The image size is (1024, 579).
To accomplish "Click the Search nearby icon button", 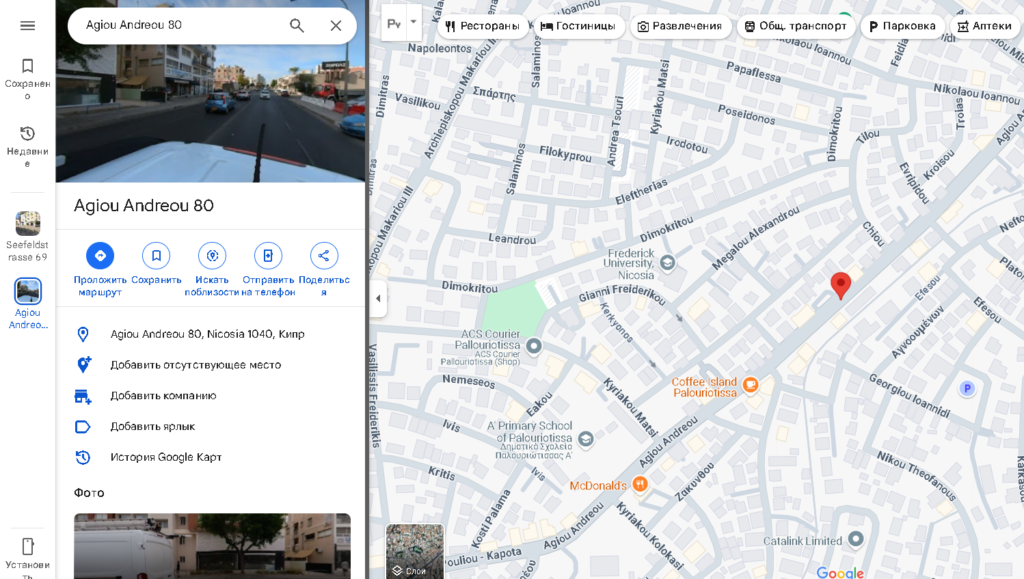I will (212, 256).
